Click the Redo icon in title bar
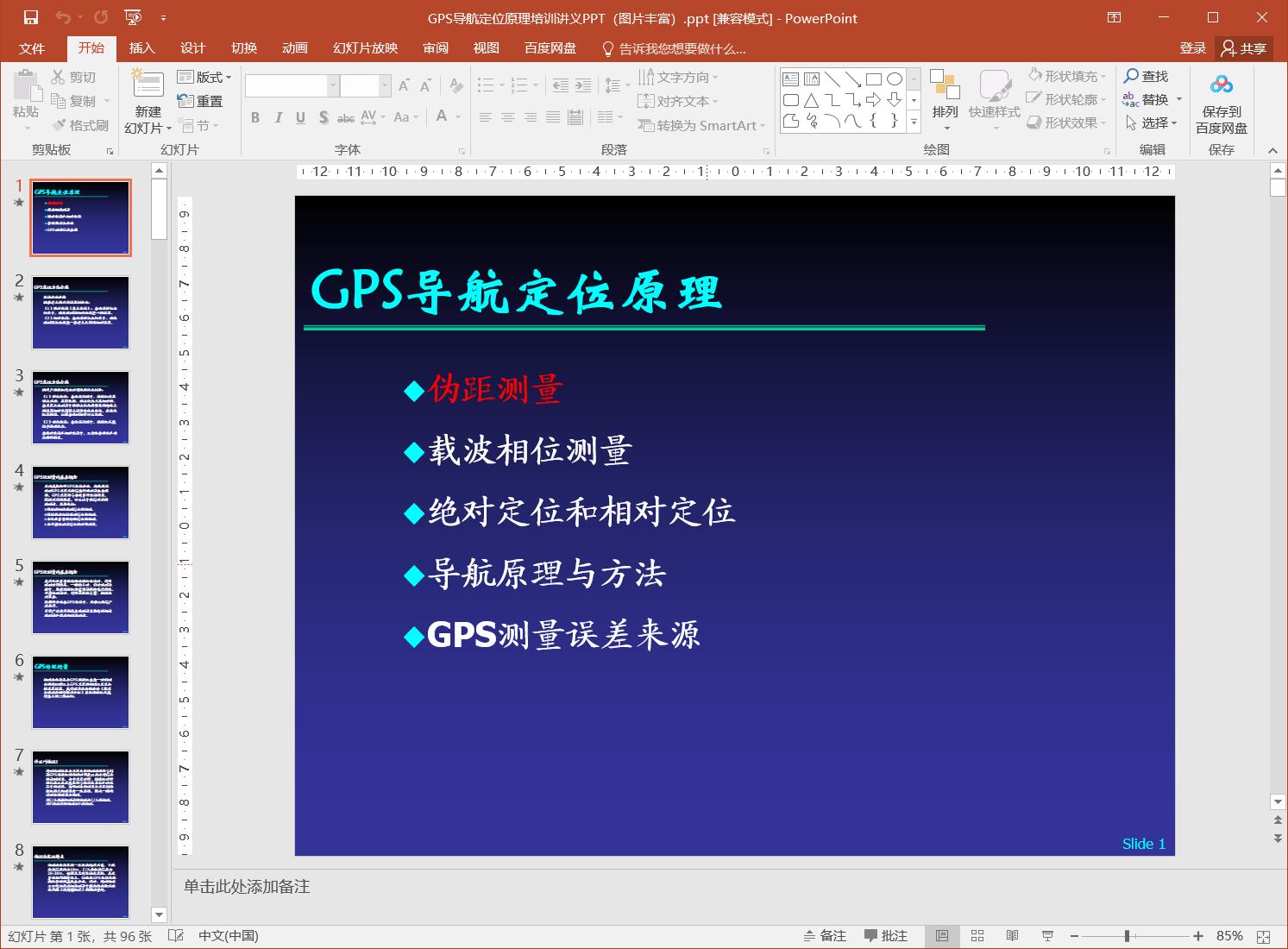 coord(101,17)
